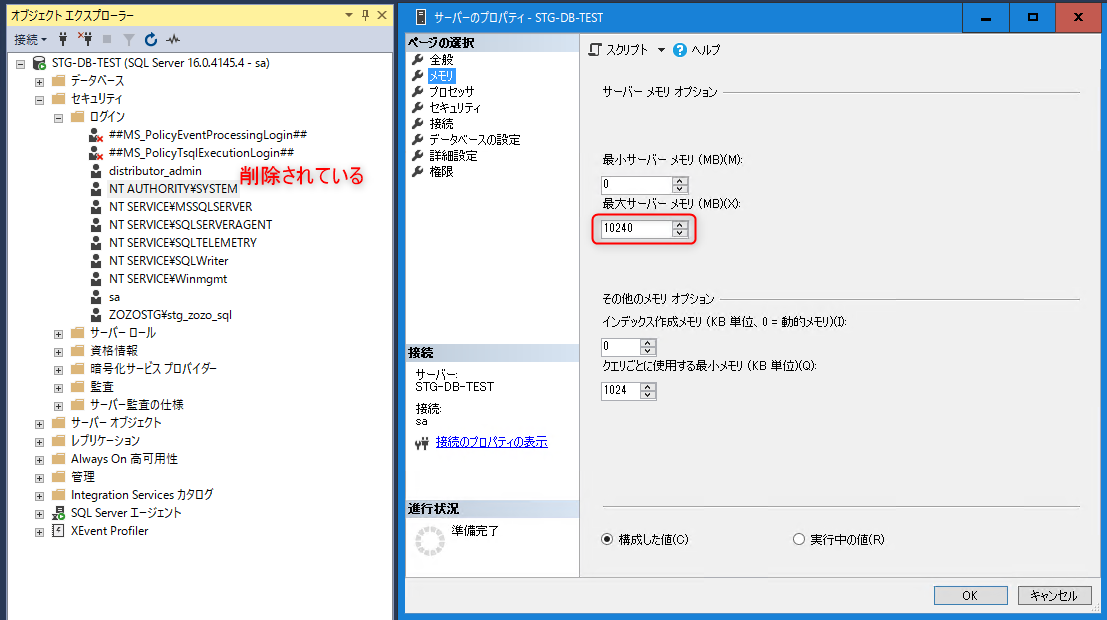Viewport: 1107px width, 620px height.
Task: Select NT SERVICE¥MSSQLSERVER login
Action: (181, 206)
